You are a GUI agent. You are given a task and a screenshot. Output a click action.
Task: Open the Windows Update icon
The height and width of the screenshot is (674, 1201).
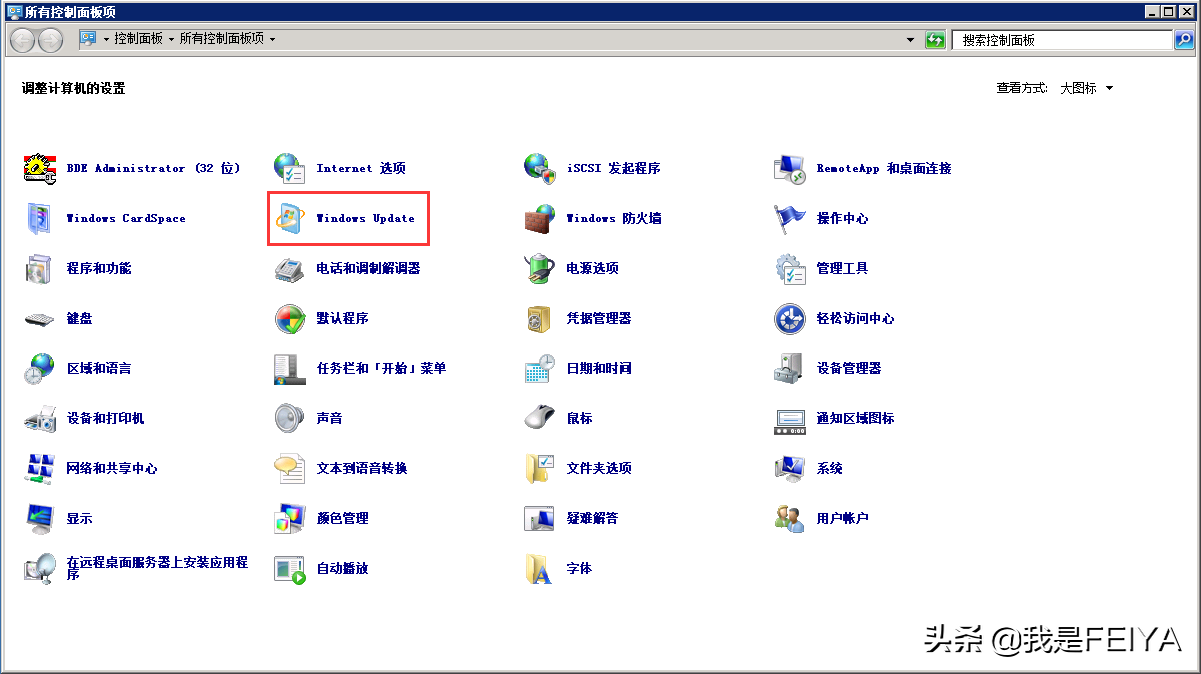click(x=290, y=218)
